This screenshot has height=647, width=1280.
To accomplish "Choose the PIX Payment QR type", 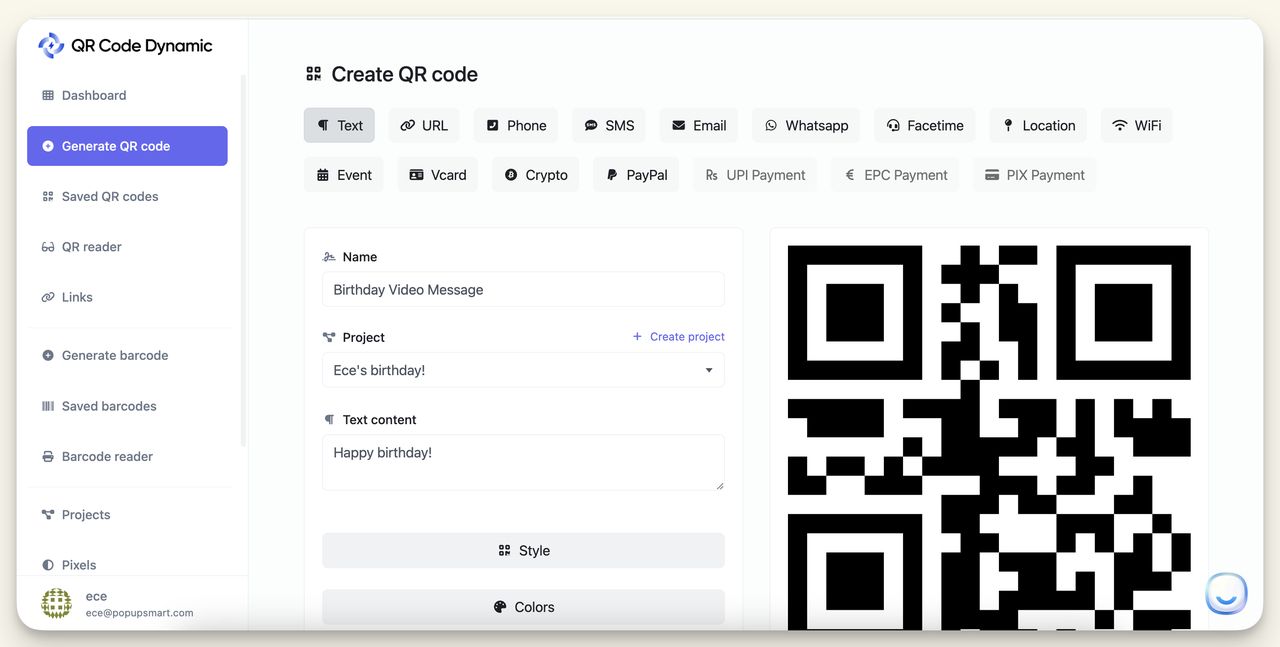I will (x=1035, y=175).
